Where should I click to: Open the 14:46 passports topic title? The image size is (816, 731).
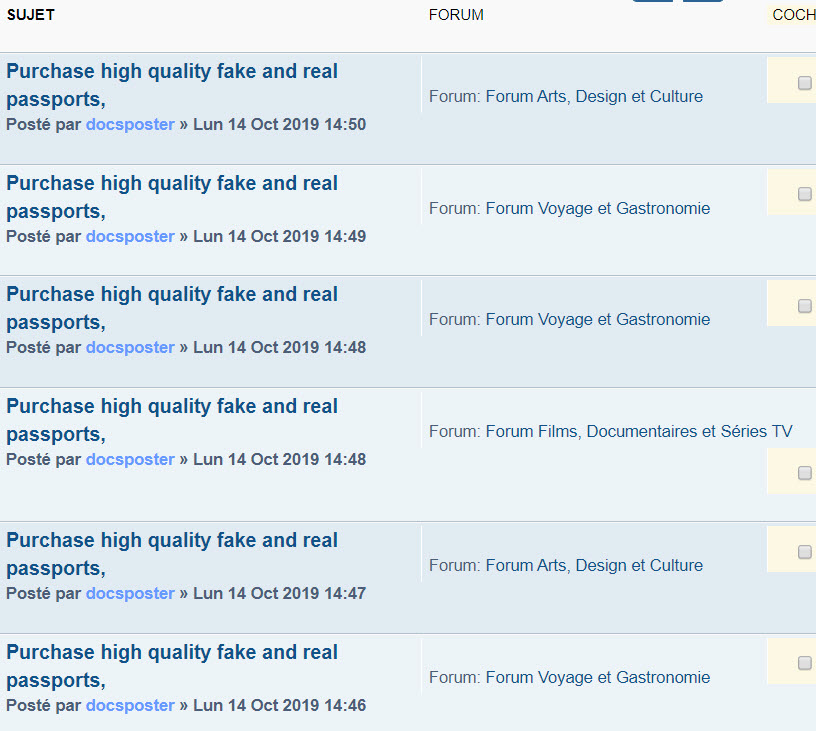(172, 666)
